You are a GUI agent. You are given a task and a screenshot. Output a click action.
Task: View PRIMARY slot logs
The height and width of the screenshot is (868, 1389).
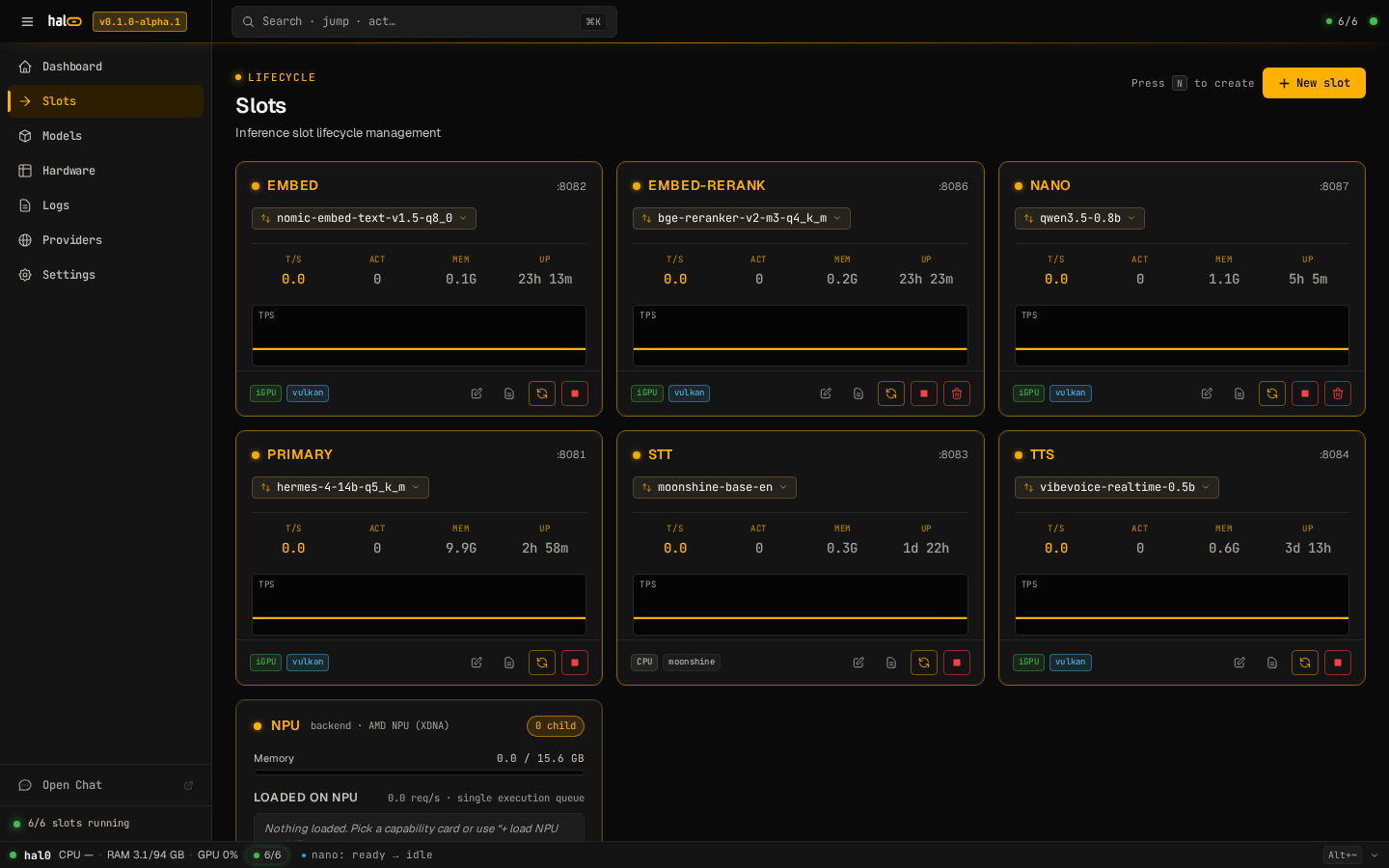click(x=509, y=663)
